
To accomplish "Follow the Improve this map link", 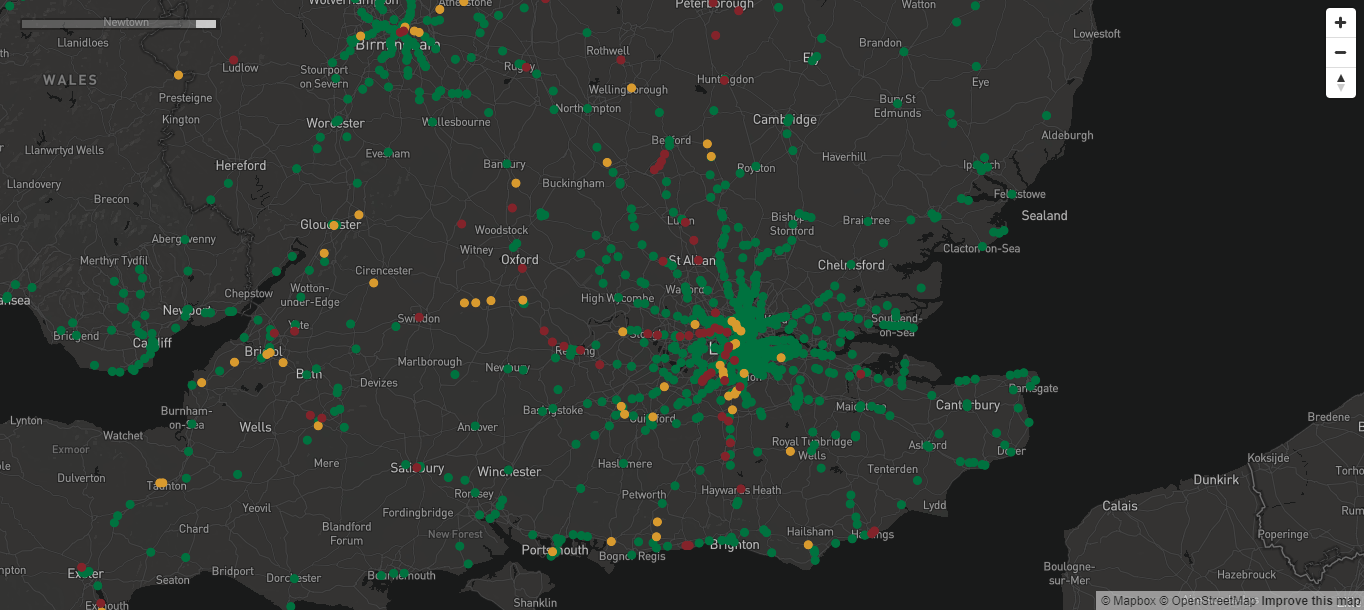I will [x=1311, y=601].
